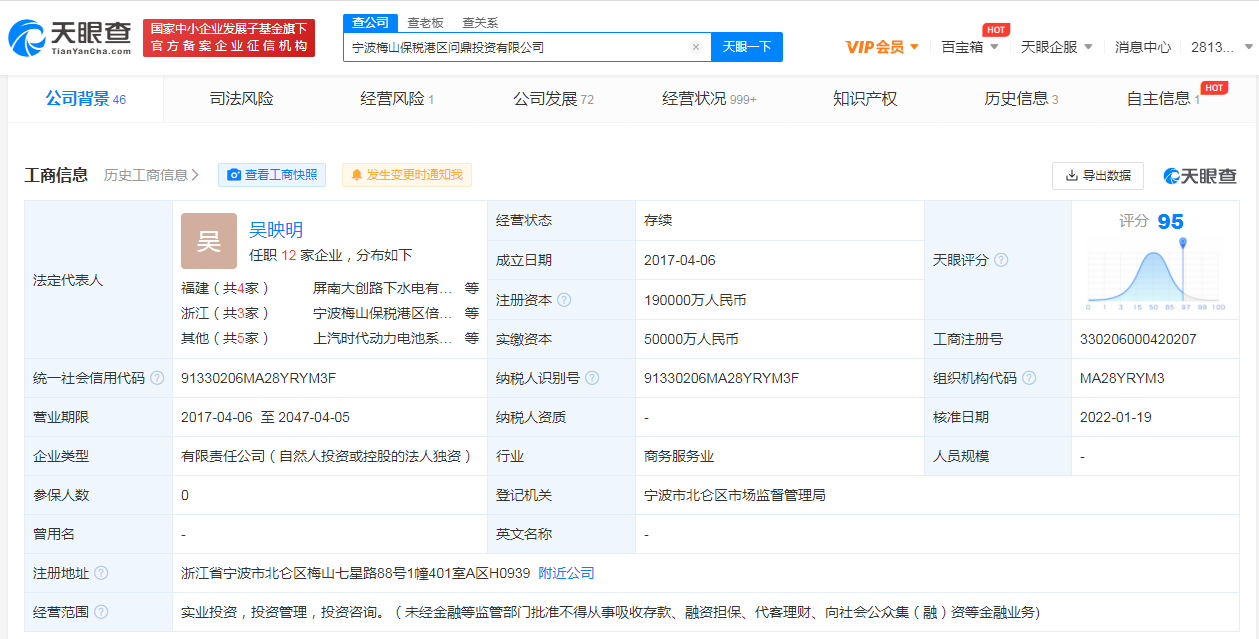Expand the 天眼企服 dropdown menu
This screenshot has width=1259, height=639.
pos(1056,47)
